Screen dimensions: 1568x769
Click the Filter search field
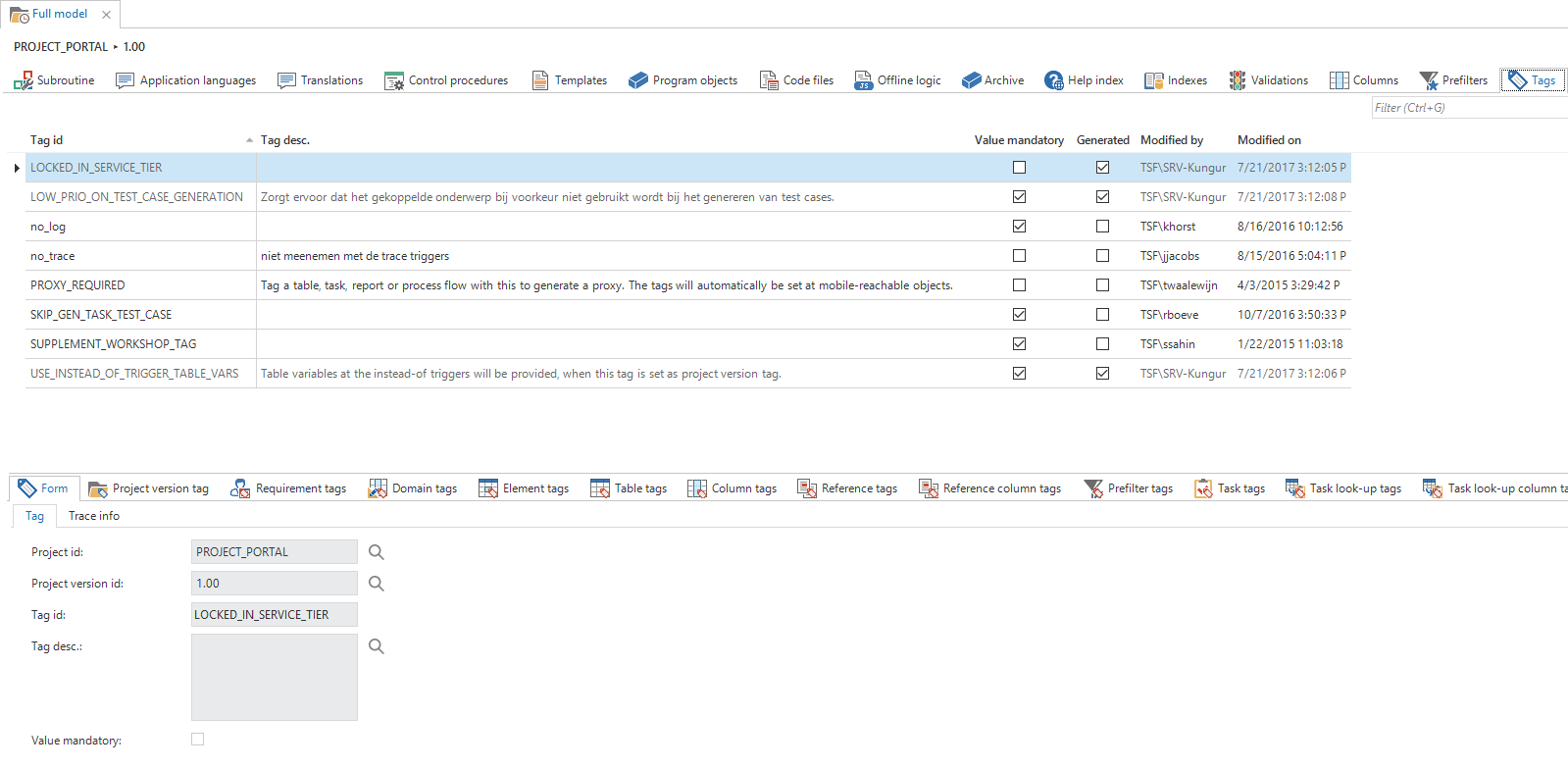[1467, 108]
